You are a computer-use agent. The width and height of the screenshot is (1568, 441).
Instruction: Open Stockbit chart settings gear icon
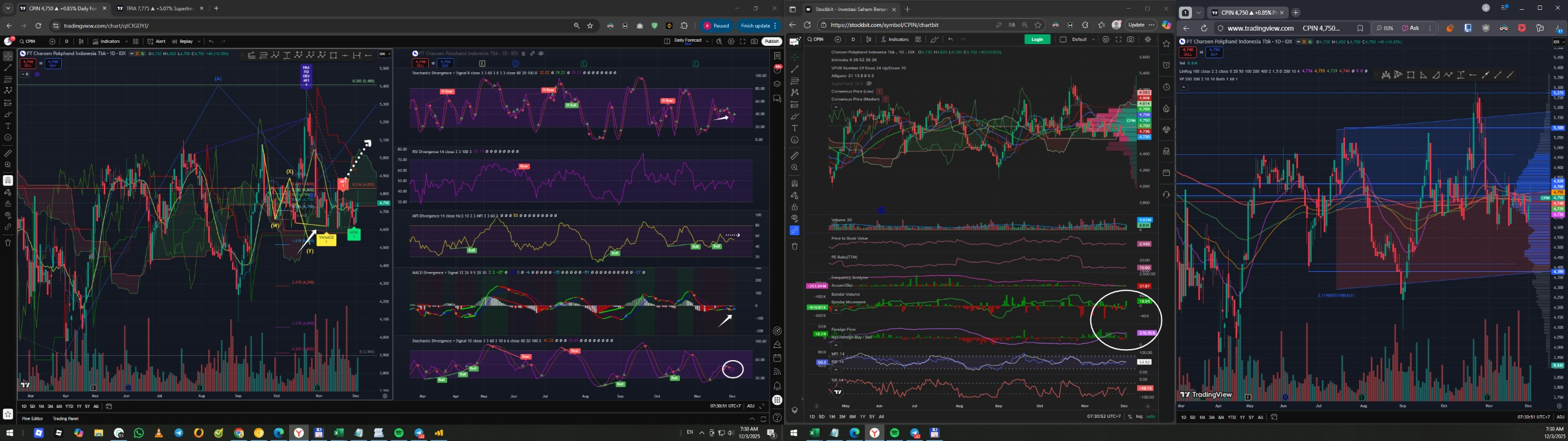click(x=1106, y=39)
